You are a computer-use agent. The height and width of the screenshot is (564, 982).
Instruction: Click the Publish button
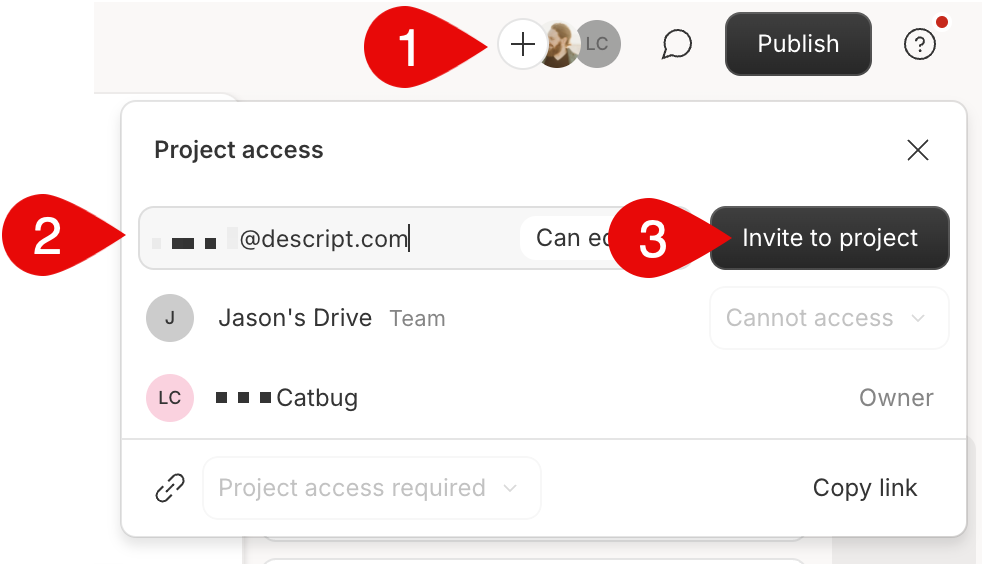click(797, 44)
